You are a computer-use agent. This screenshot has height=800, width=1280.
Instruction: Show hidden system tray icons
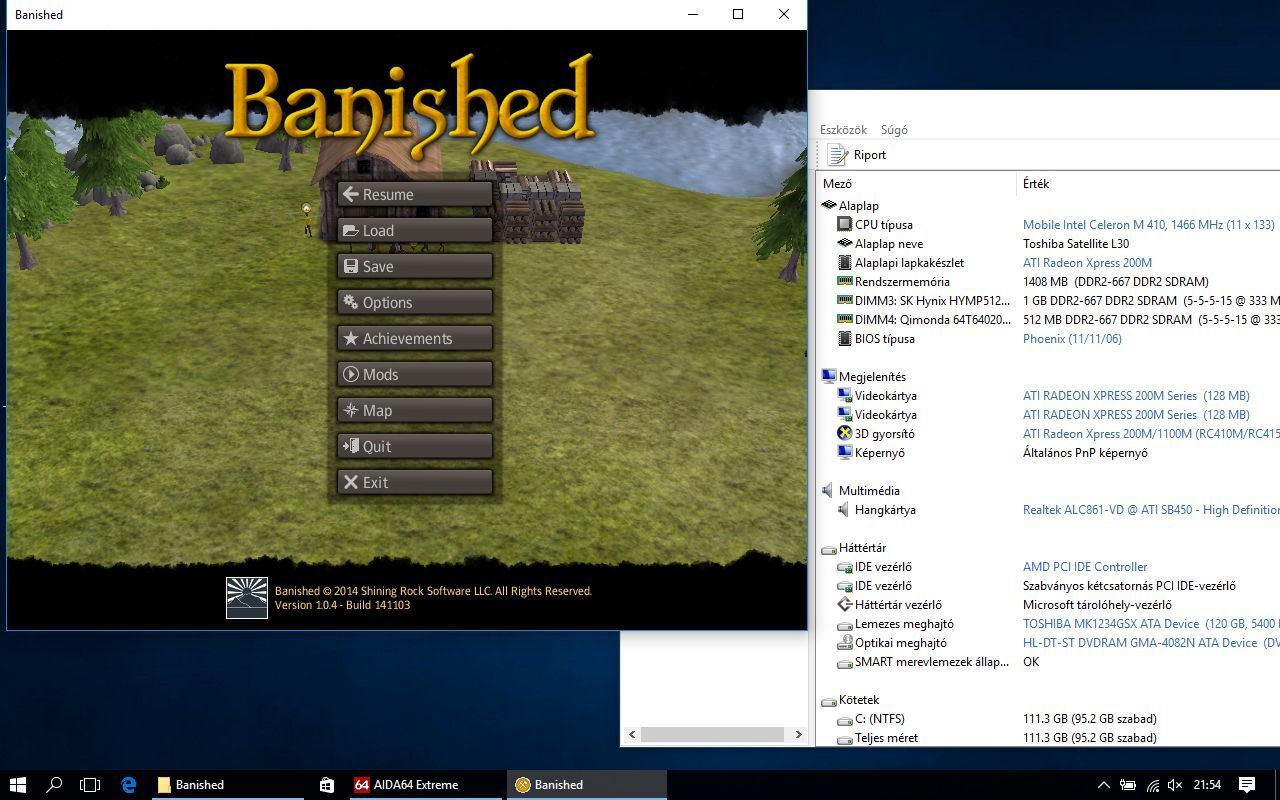1103,785
